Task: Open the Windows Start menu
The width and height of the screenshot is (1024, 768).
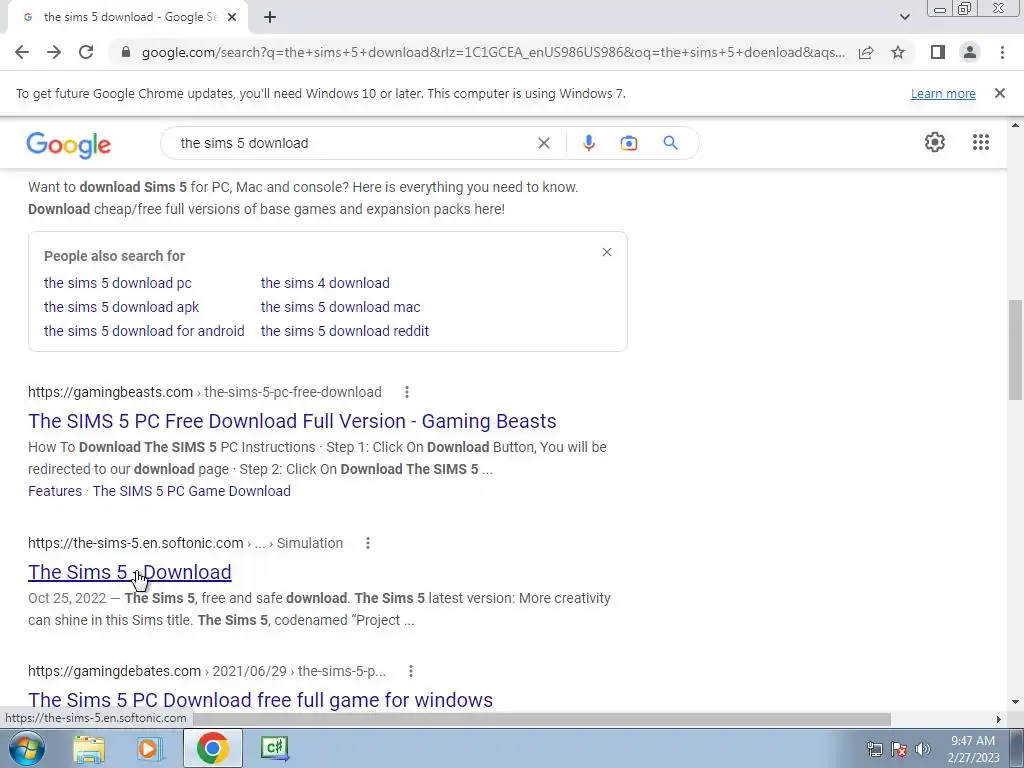Action: click(26, 748)
